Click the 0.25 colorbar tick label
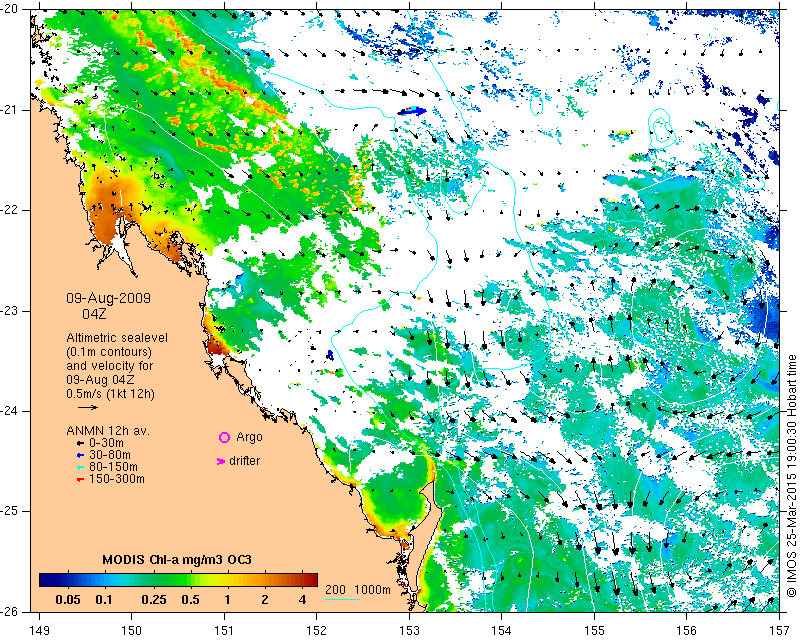Viewport: 800px width, 640px height. coord(154,600)
